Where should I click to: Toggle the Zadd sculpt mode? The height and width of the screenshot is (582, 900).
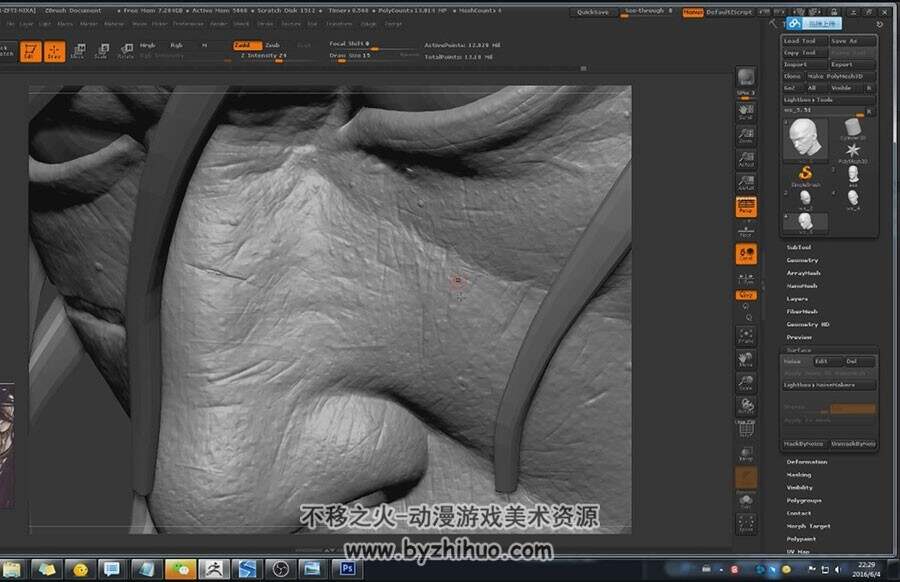tap(247, 45)
